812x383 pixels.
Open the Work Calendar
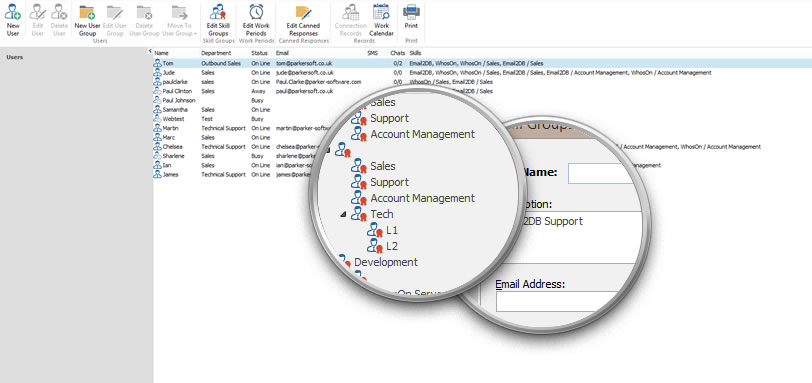click(381, 20)
